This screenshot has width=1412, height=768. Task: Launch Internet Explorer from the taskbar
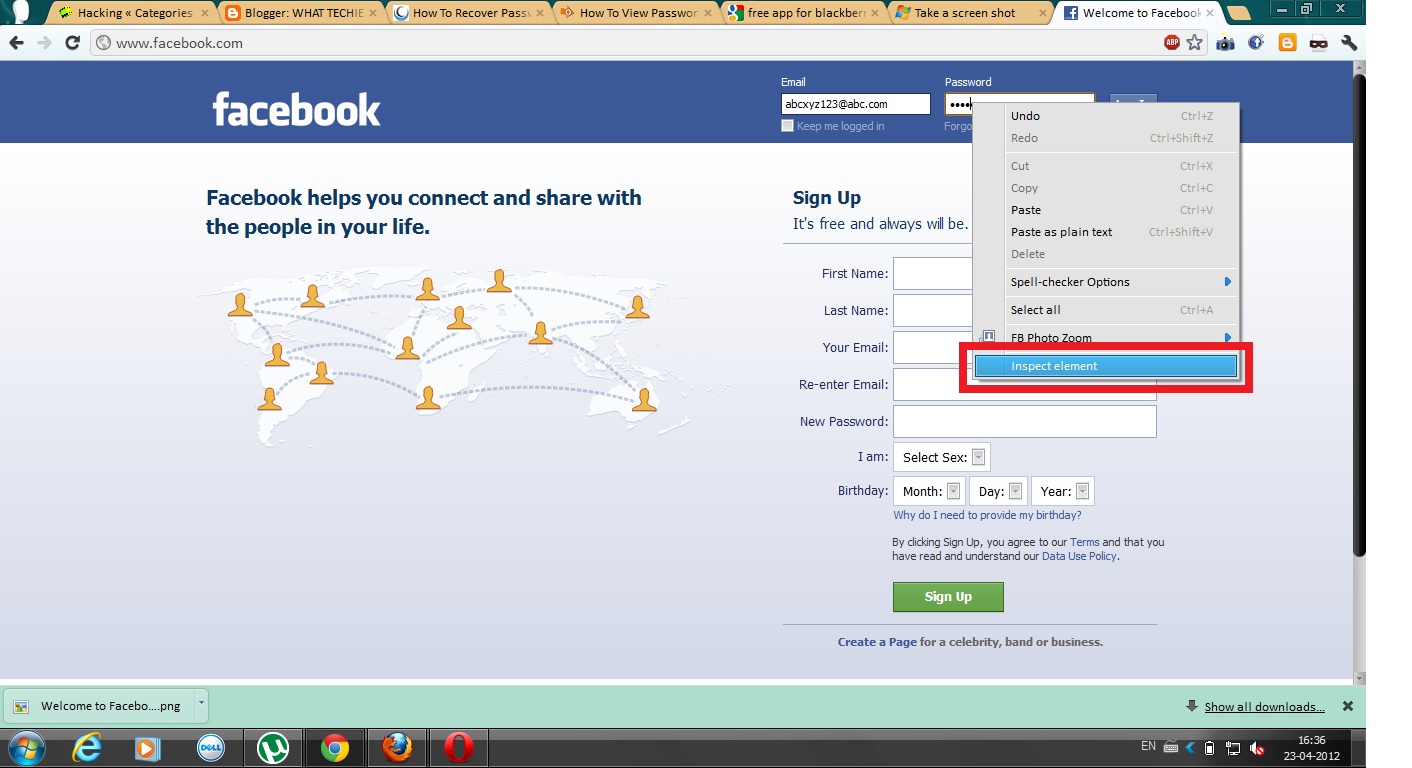click(88, 747)
